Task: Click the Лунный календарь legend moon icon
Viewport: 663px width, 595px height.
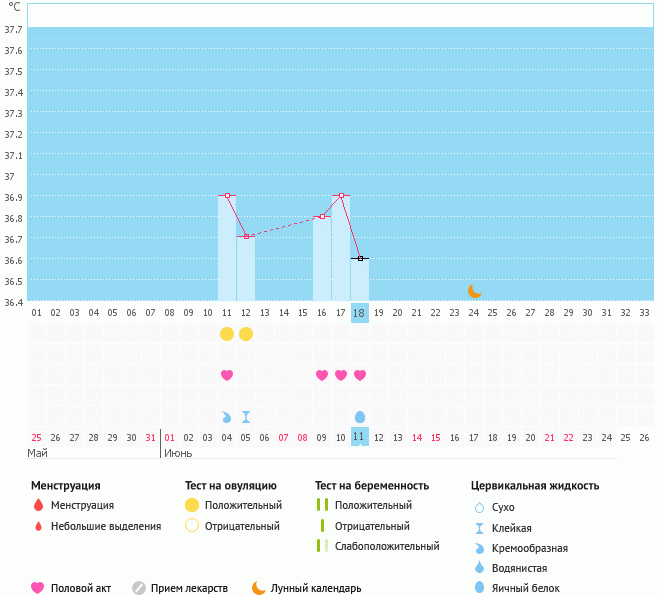Action: (x=259, y=588)
